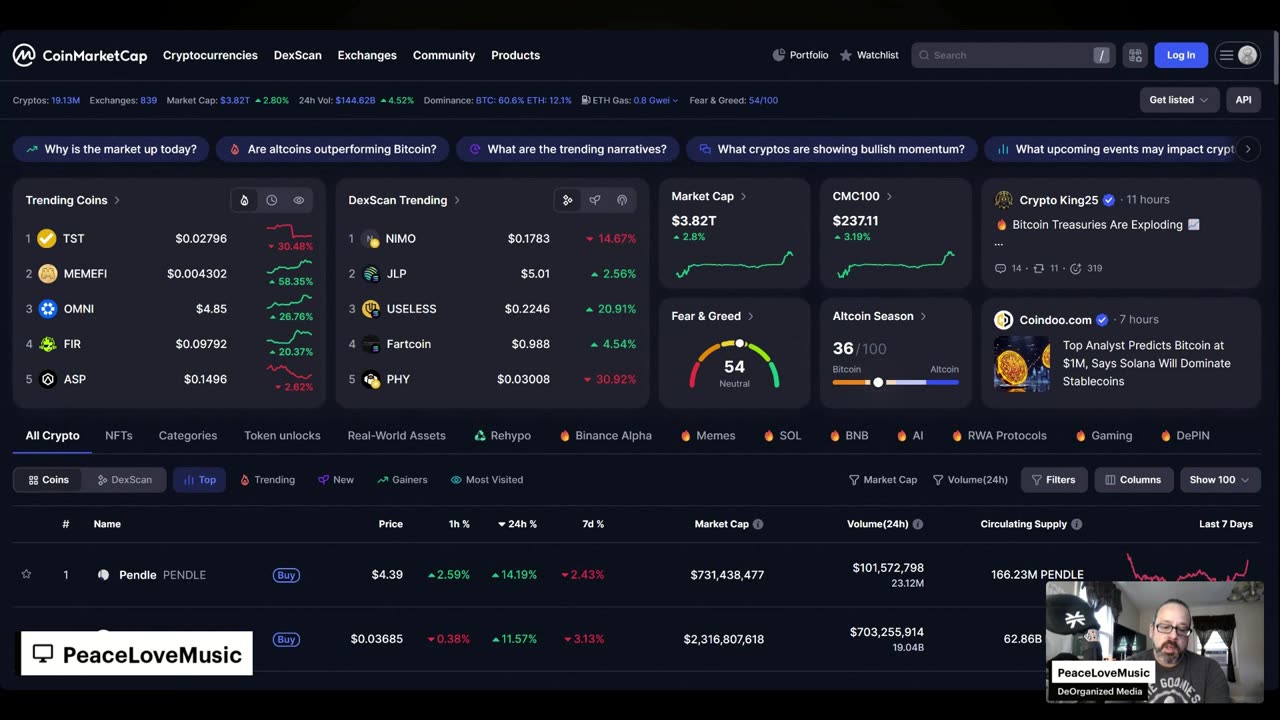Click the Coindoo.com avatar icon
The image size is (1280, 720).
1003,320
